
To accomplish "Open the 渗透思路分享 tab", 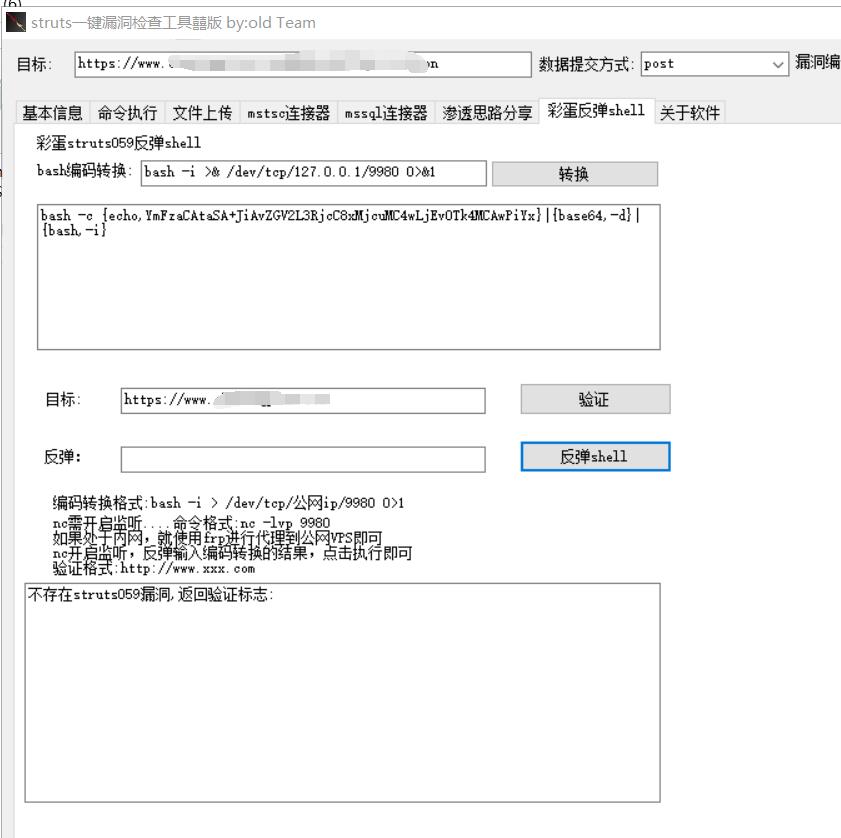I will (487, 113).
